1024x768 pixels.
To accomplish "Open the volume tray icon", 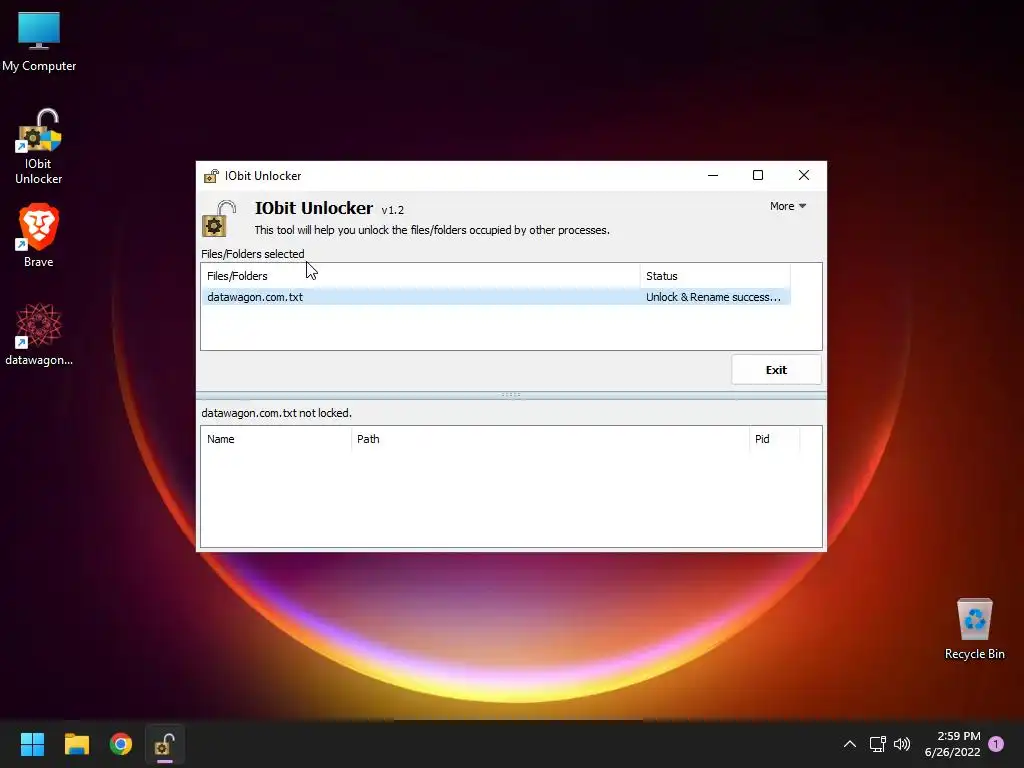I will tap(902, 744).
